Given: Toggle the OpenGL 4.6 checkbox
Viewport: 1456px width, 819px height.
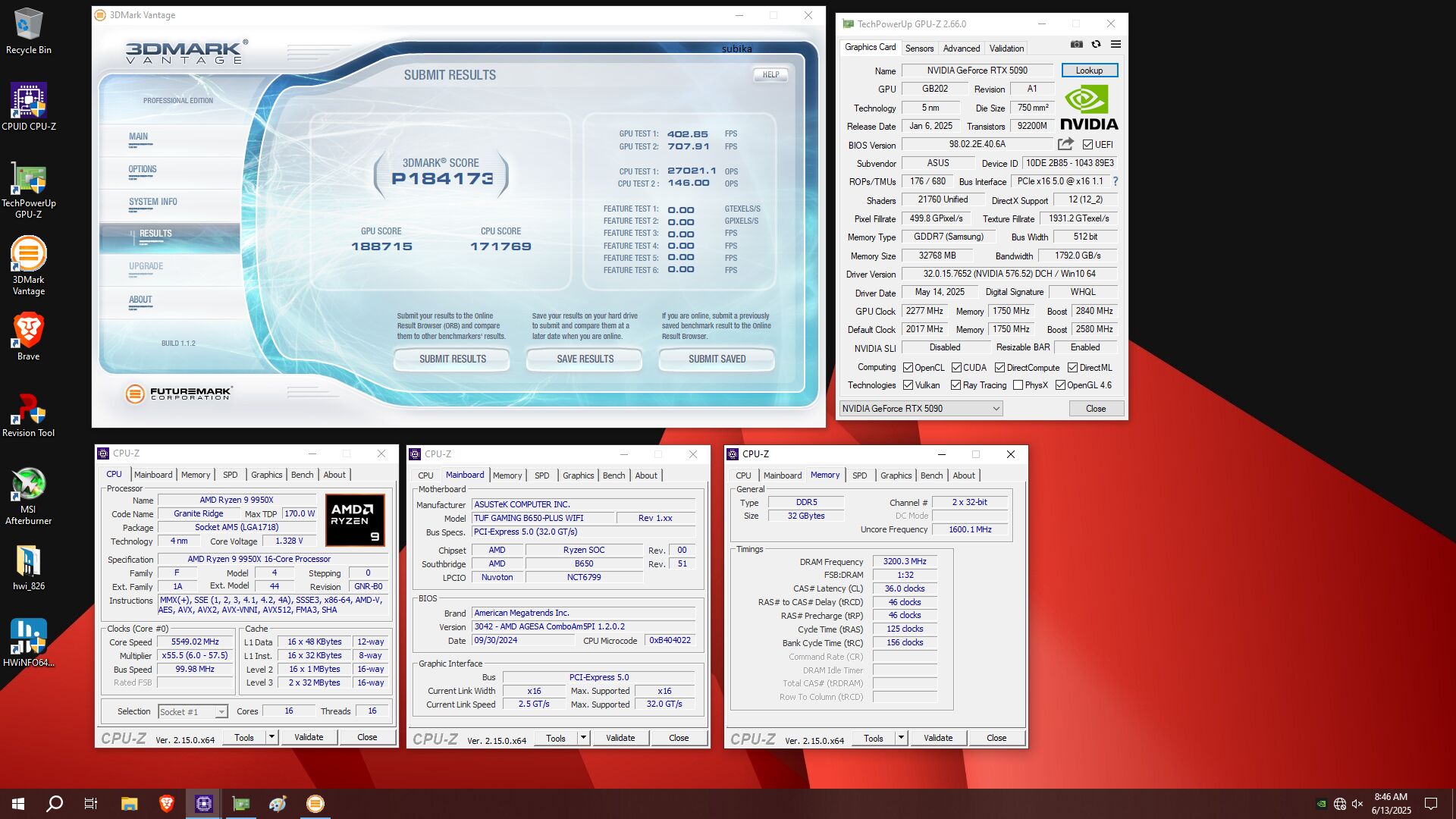Looking at the screenshot, I should 1060,385.
